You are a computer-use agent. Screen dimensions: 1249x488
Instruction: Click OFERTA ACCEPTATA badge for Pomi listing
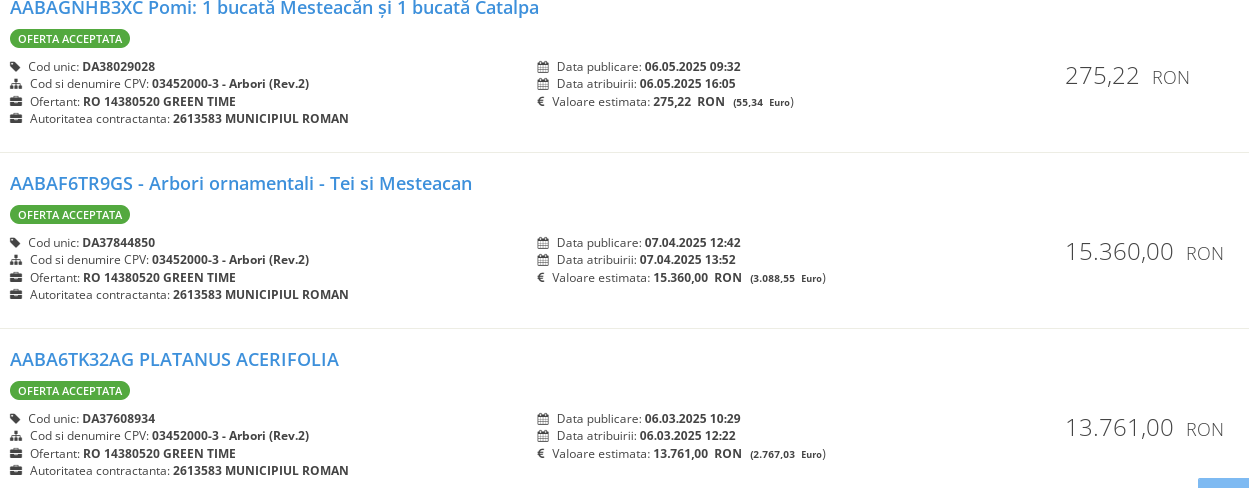pyautogui.click(x=70, y=39)
